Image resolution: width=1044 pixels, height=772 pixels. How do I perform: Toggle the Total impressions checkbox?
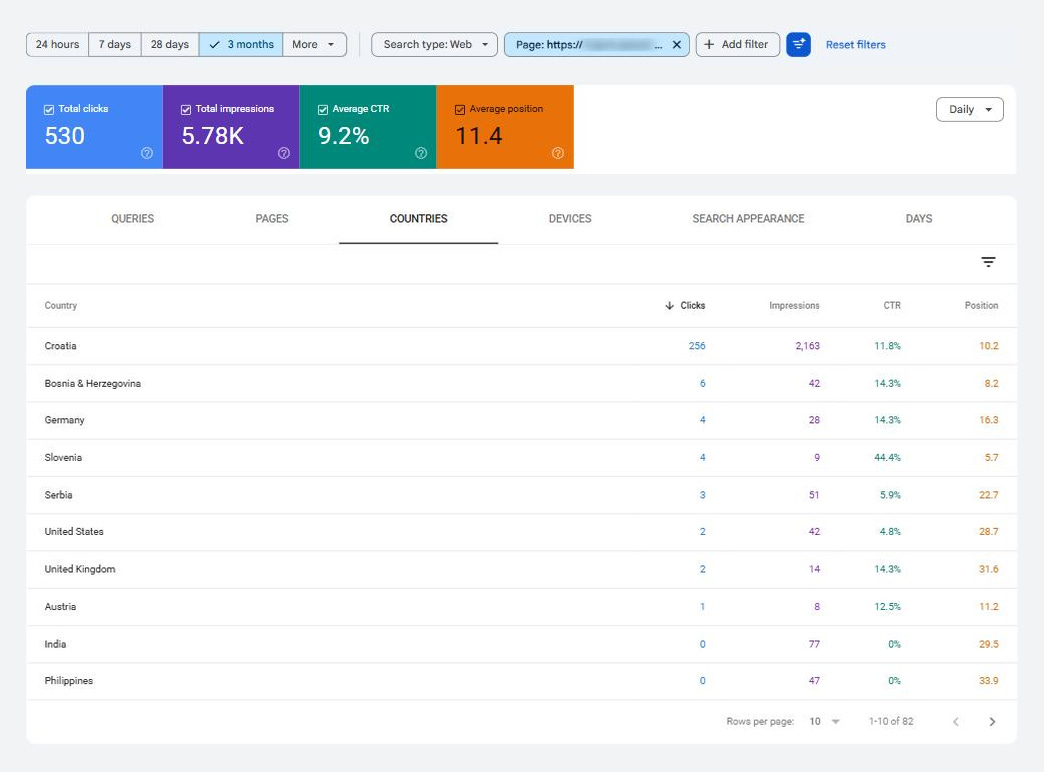[186, 110]
